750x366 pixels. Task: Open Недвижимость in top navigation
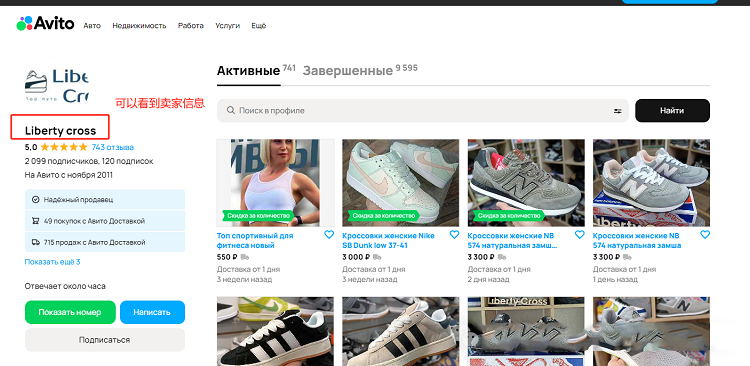click(x=139, y=26)
